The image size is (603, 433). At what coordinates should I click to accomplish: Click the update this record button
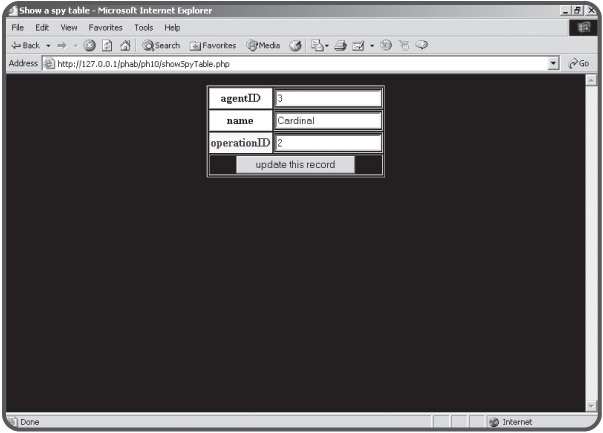coord(295,164)
